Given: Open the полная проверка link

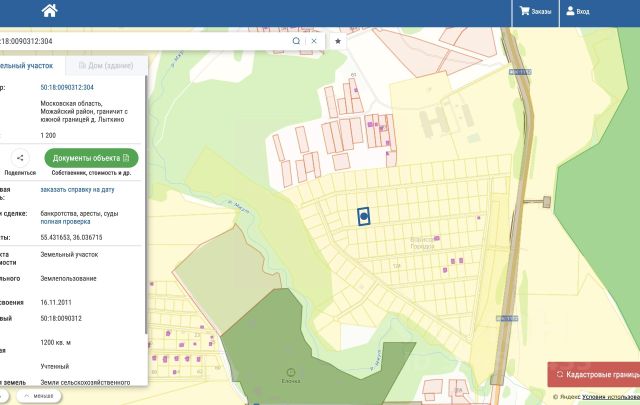Looking at the screenshot, I should pyautogui.click(x=65, y=222).
